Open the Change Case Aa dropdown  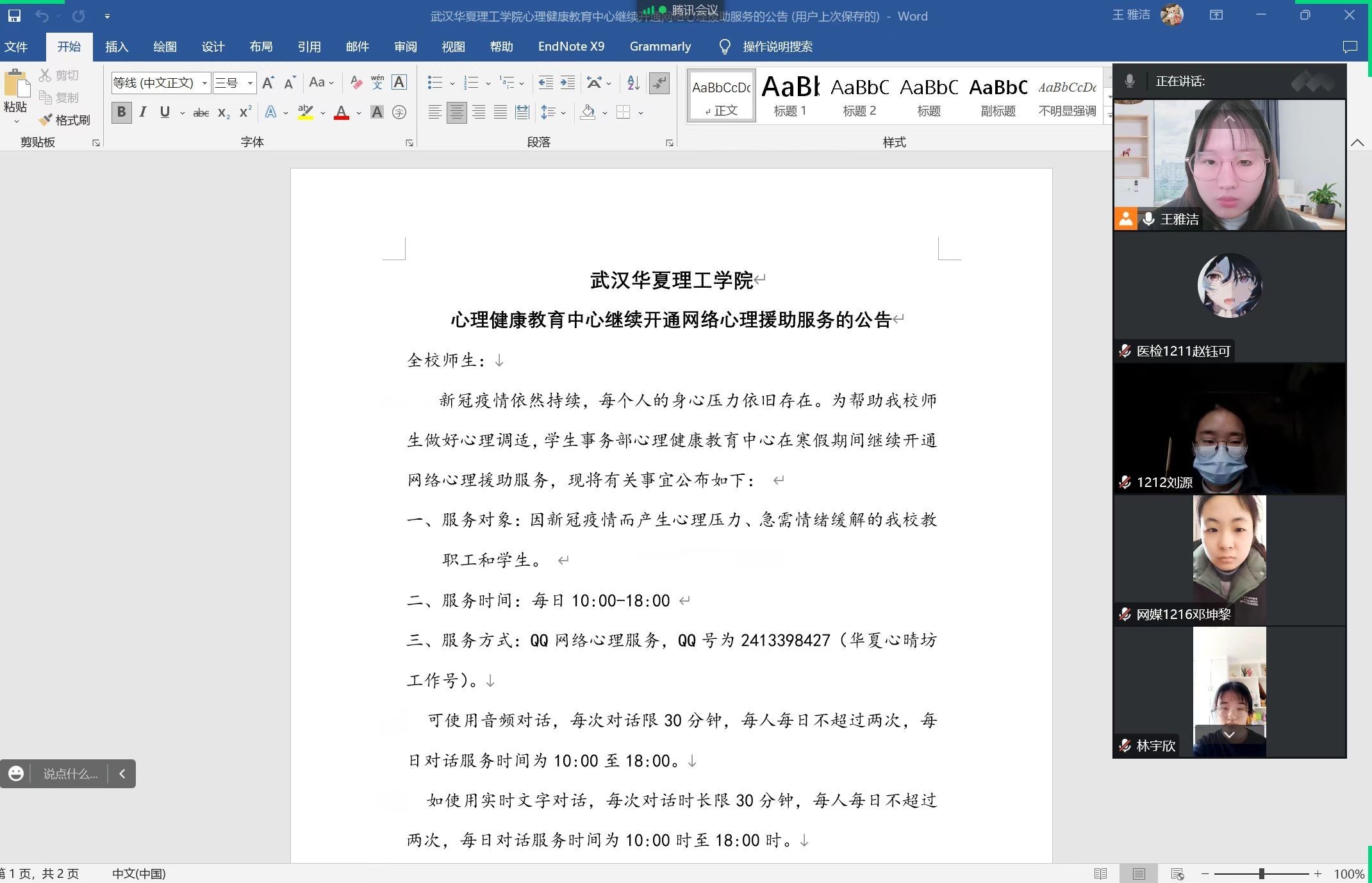point(321,82)
